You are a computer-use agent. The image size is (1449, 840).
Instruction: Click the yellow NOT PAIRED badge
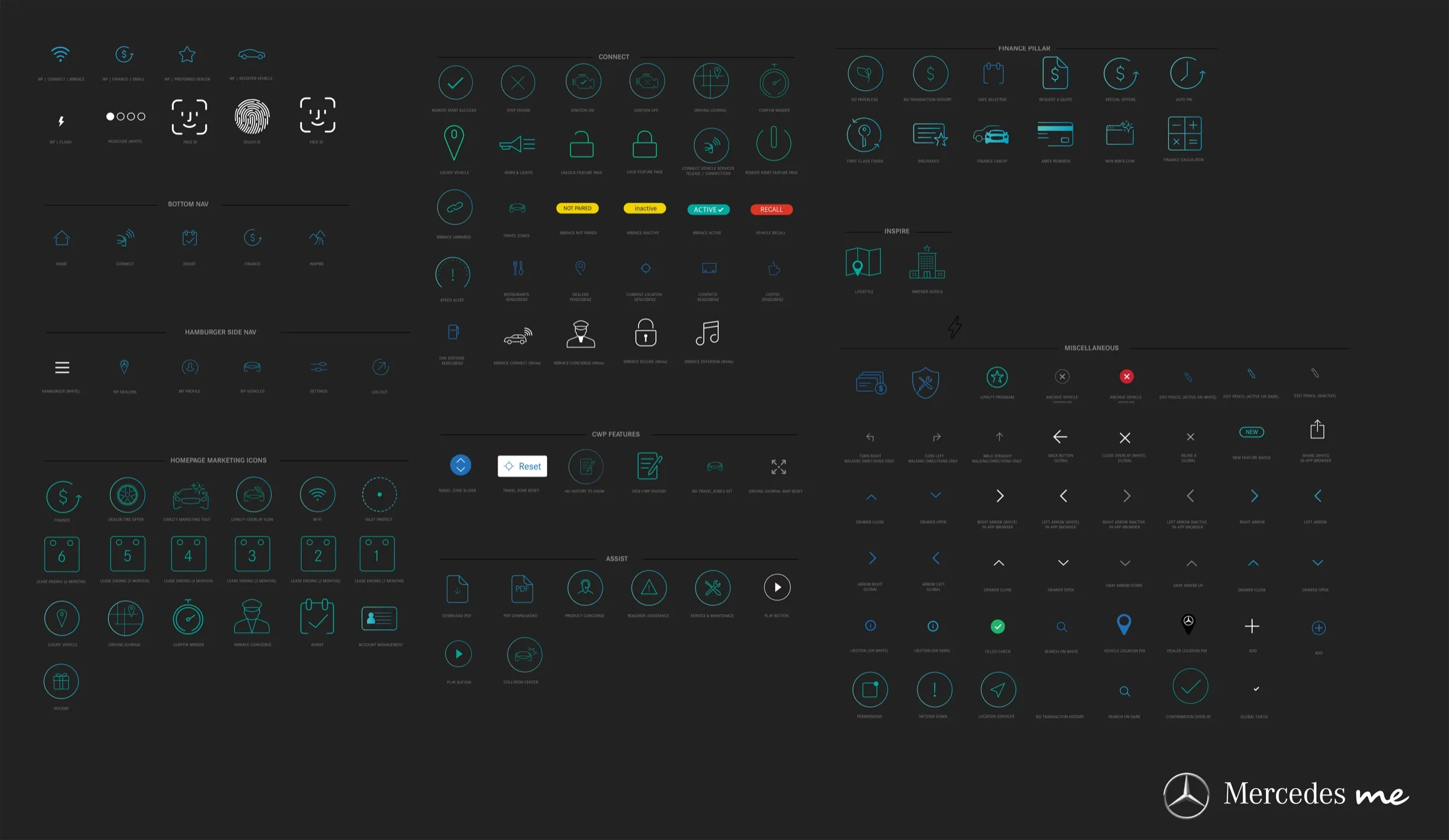point(578,208)
